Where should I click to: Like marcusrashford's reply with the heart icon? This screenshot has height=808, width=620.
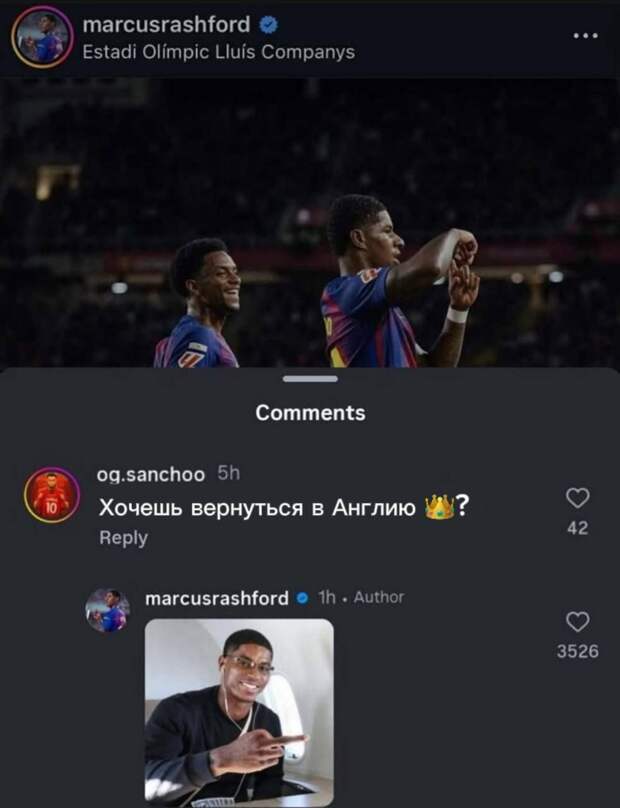(x=577, y=622)
